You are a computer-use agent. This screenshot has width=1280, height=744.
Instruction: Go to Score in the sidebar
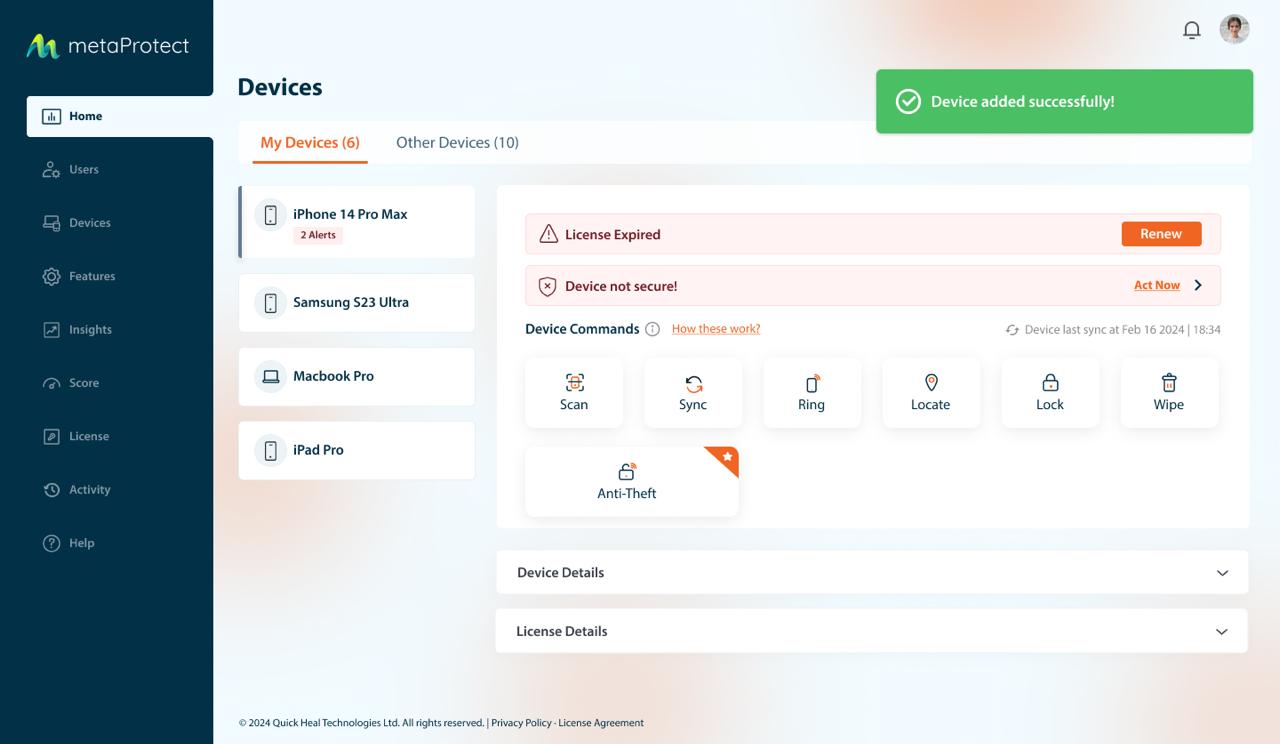pyautogui.click(x=83, y=383)
